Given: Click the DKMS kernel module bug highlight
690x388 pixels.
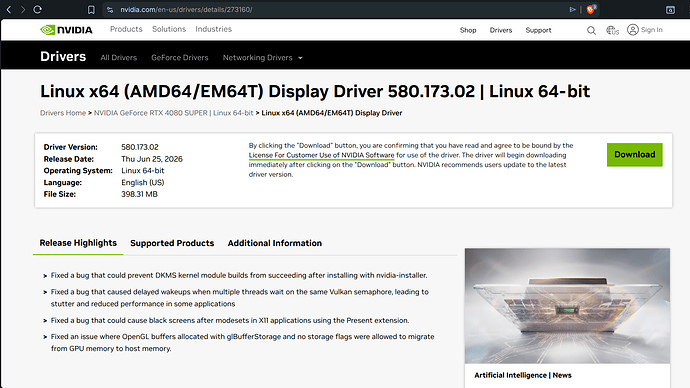Looking at the screenshot, I should [x=239, y=275].
